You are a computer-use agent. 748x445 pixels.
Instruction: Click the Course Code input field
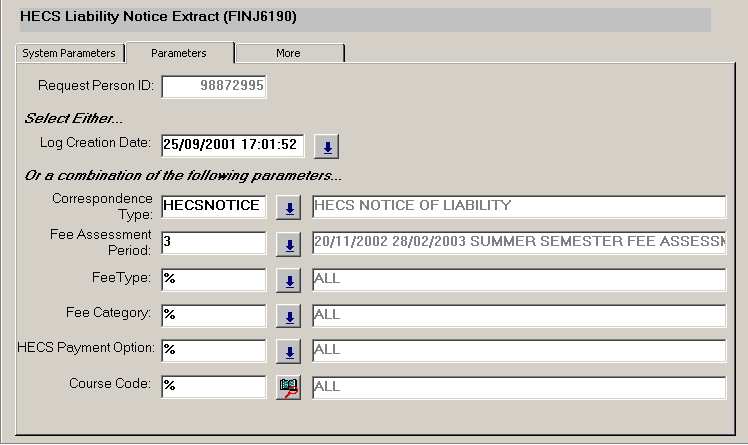[213, 386]
